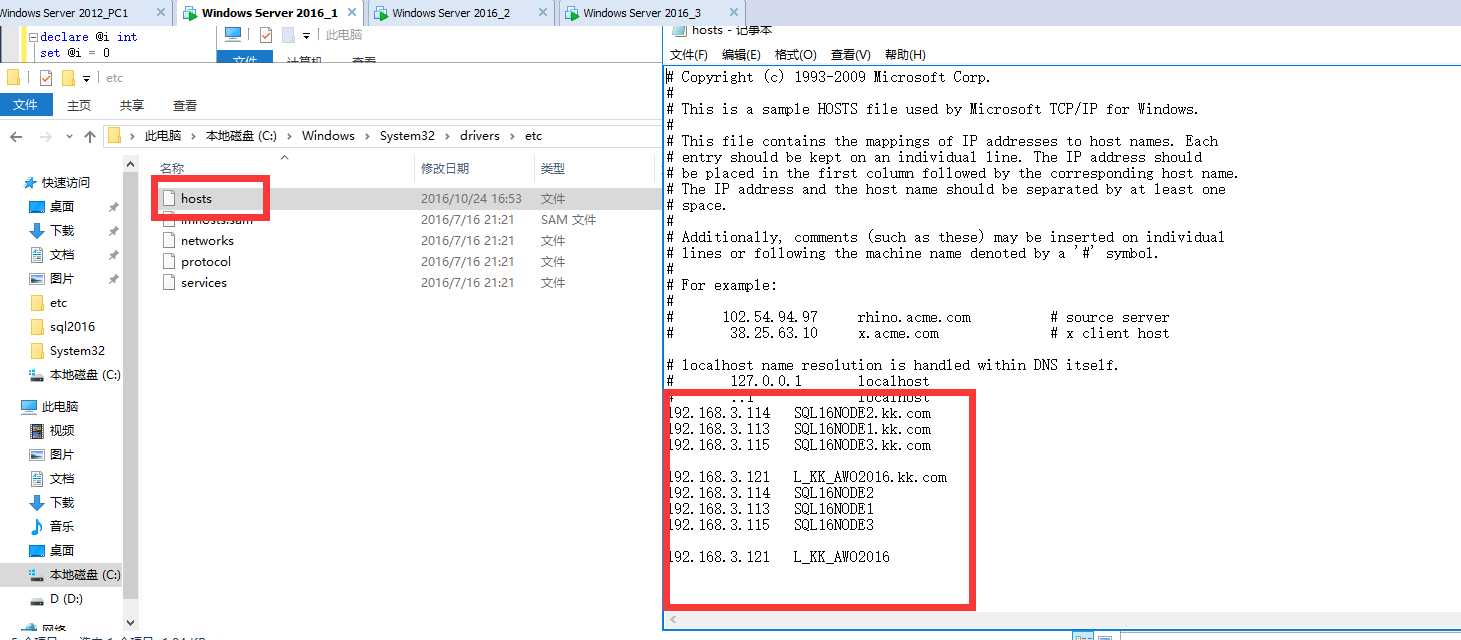Click the hosts file icon

tap(169, 199)
